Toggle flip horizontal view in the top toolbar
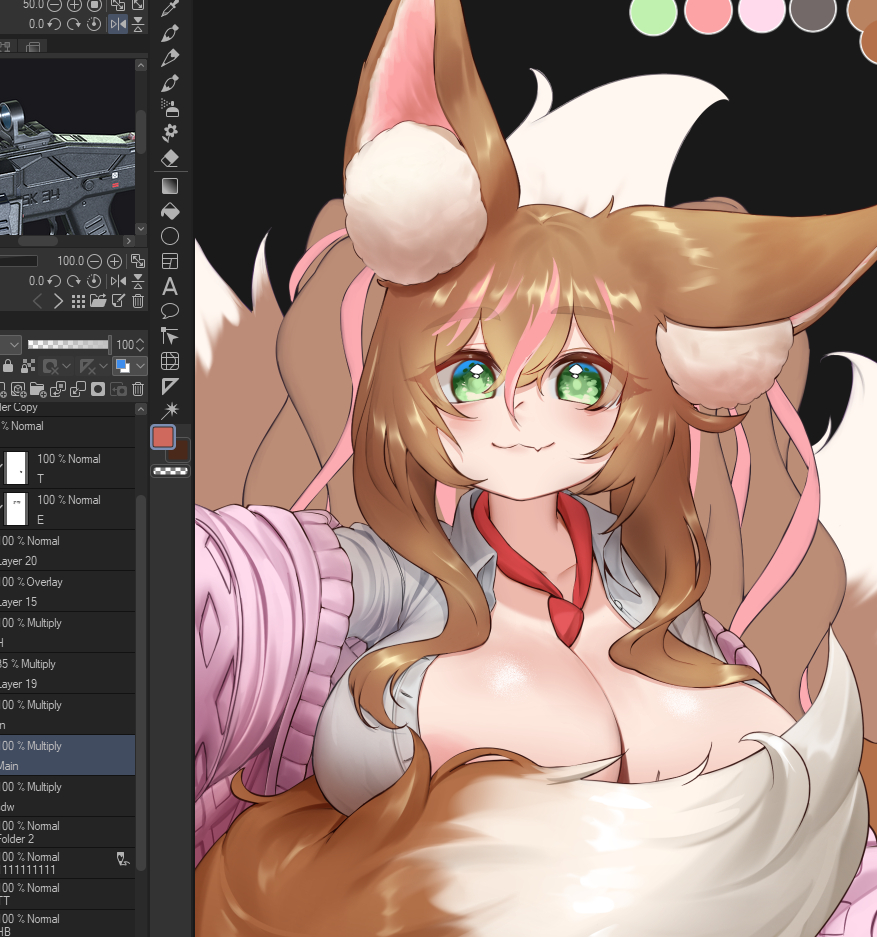Screen dimensions: 877x937 pyautogui.click(x=118, y=23)
